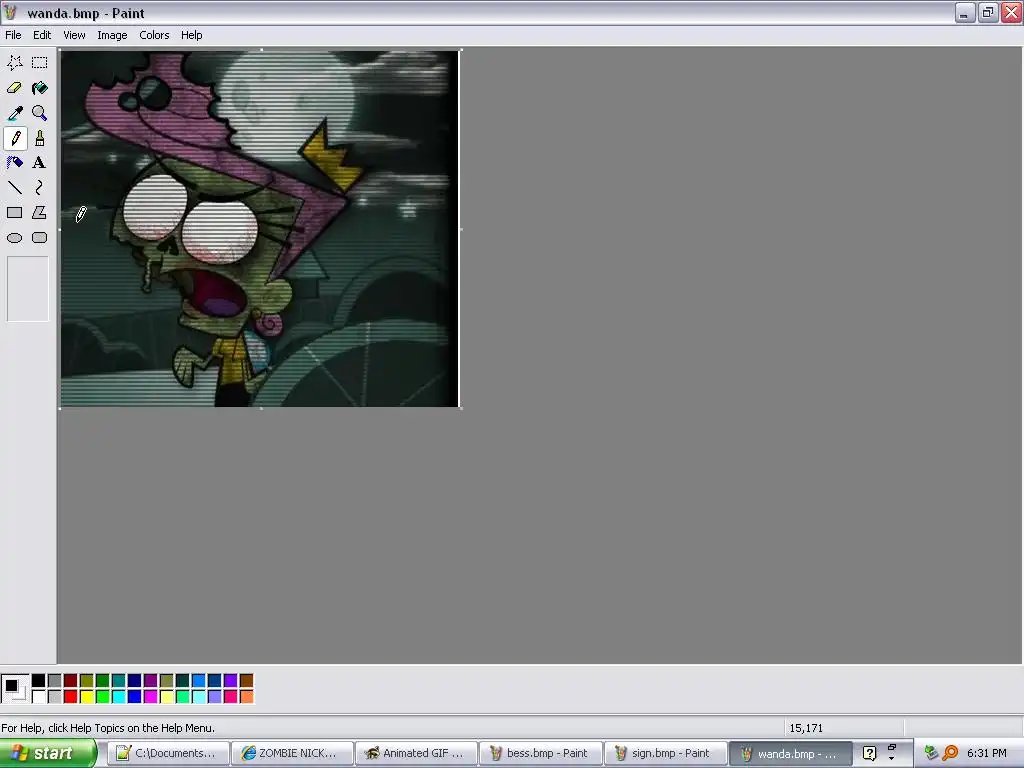Click the moon in the canvas image

[x=287, y=104]
